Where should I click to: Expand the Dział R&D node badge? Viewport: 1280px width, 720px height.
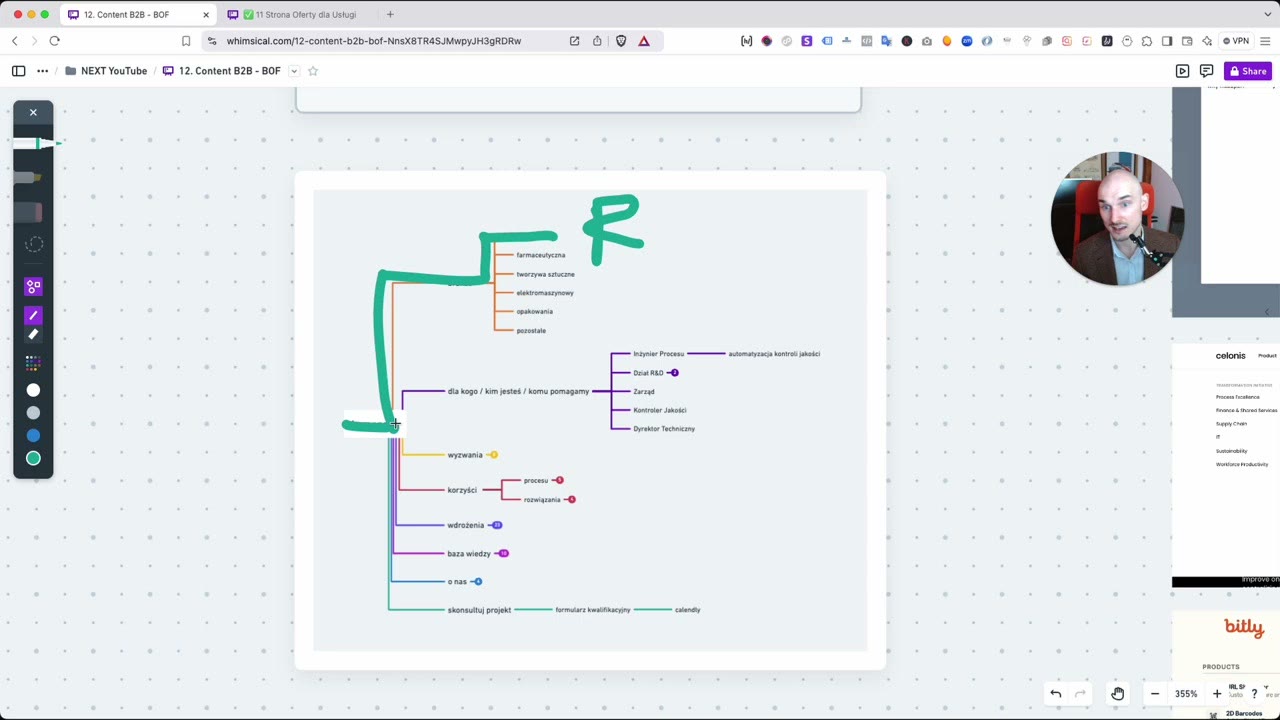674,373
